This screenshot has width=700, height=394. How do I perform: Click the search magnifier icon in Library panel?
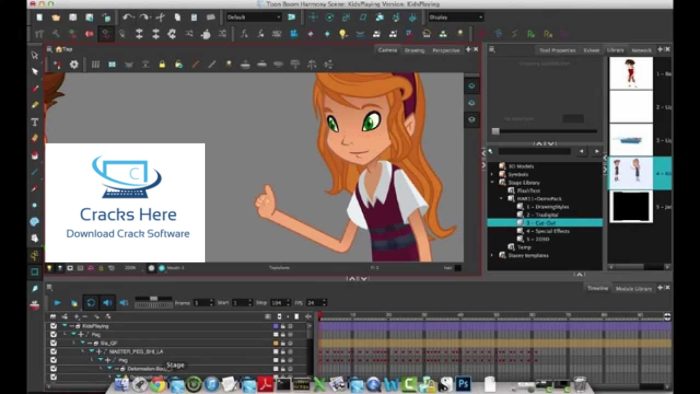pyautogui.click(x=491, y=152)
